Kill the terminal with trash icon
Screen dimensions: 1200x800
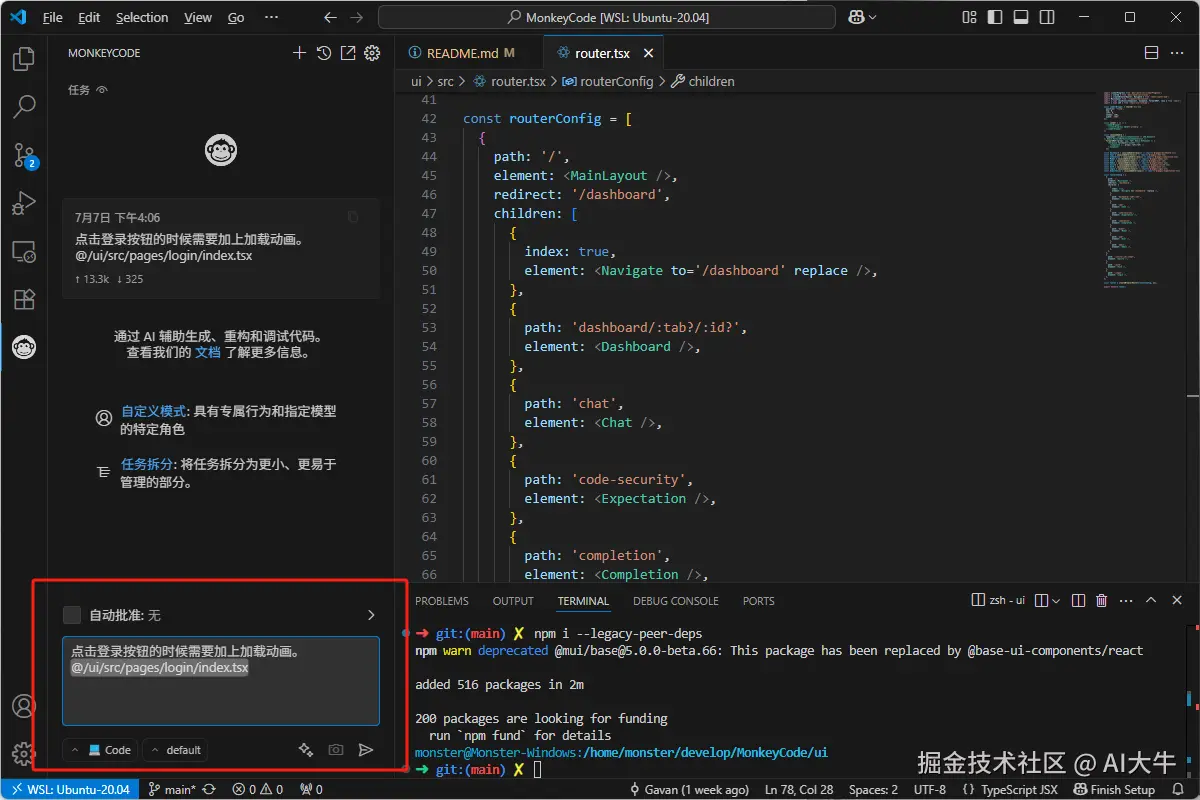[1102, 601]
